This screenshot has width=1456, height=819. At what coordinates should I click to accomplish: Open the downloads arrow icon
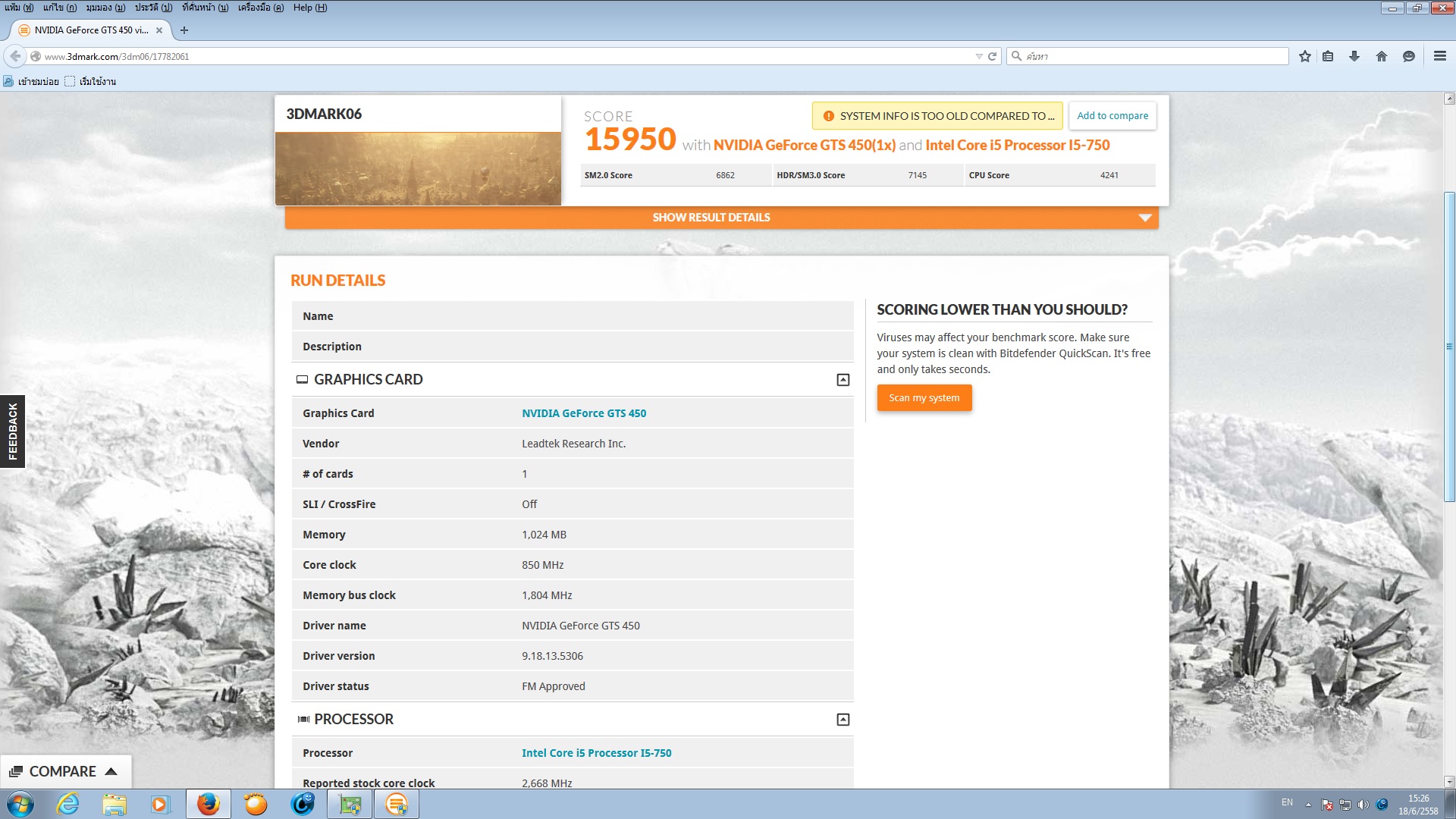1354,56
